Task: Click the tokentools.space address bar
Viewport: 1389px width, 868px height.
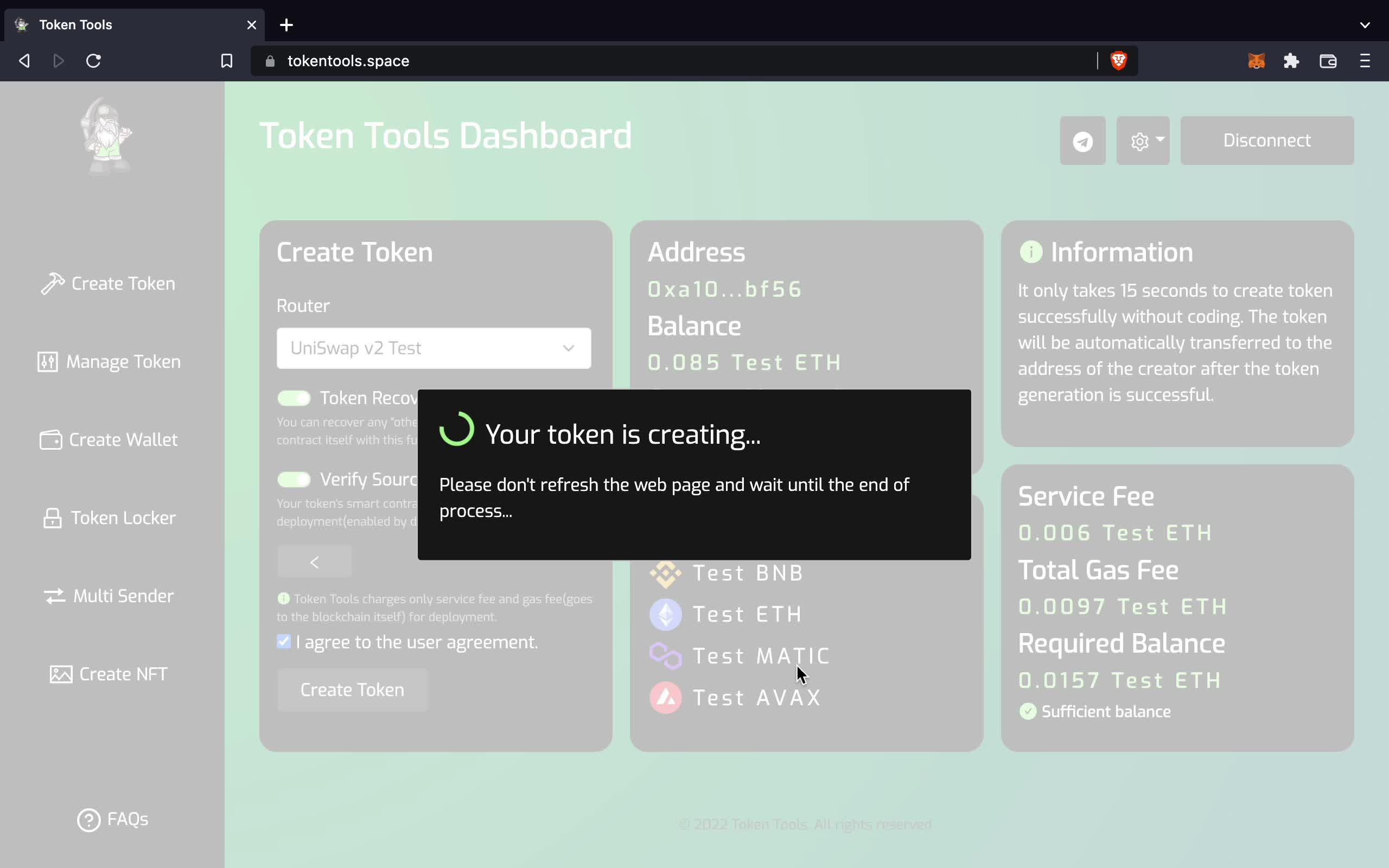Action: 349,60
